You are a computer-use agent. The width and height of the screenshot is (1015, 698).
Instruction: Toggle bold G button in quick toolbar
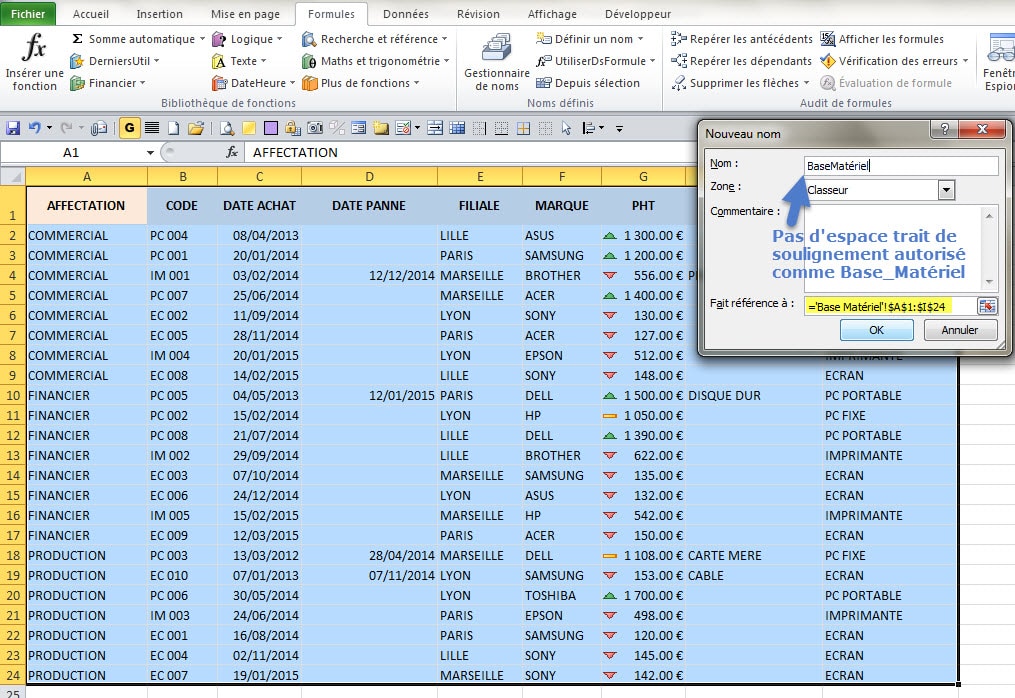[129, 128]
